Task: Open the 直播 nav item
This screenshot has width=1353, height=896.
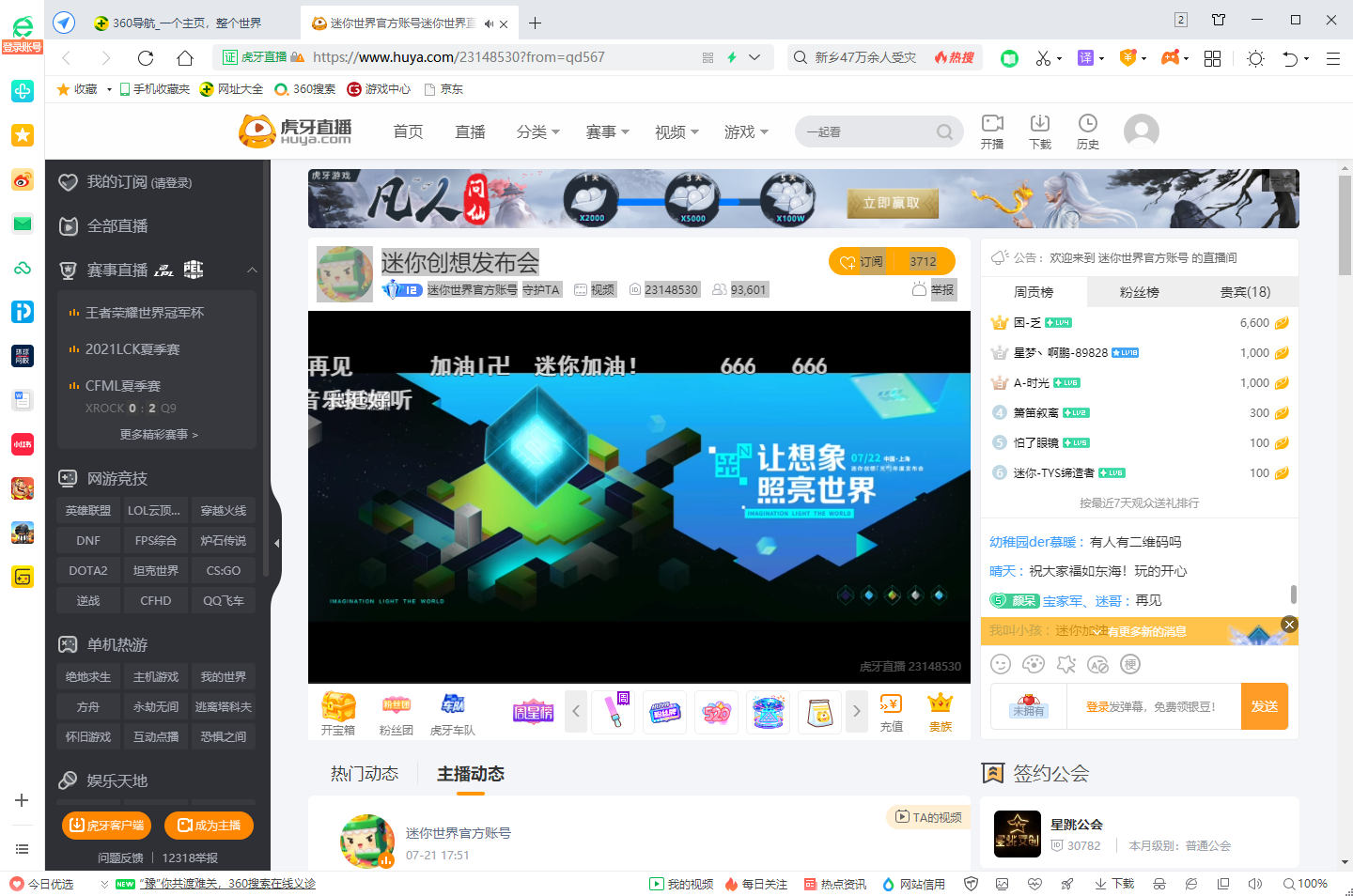Action: coord(470,132)
